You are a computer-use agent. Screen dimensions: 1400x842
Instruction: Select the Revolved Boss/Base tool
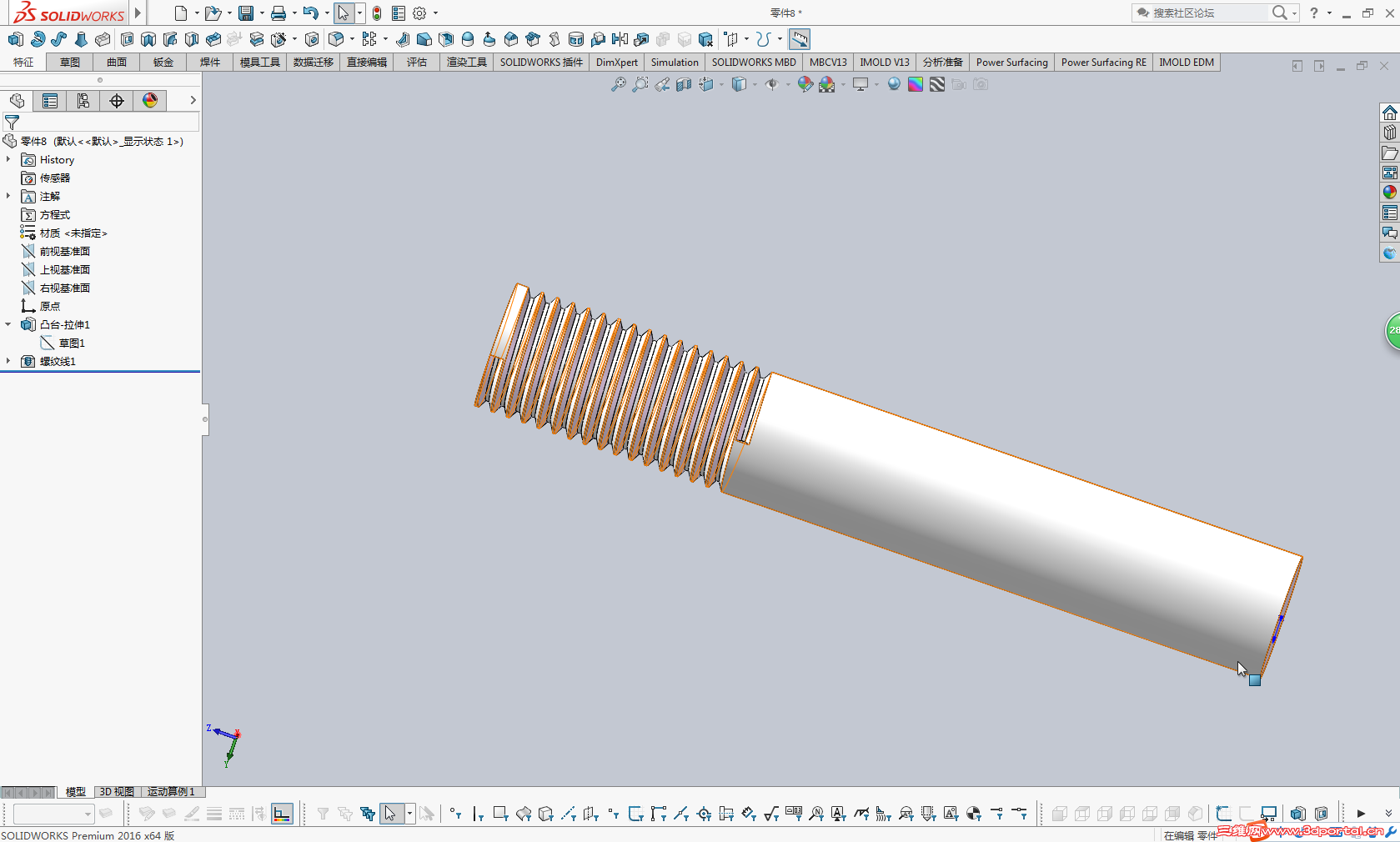38,39
